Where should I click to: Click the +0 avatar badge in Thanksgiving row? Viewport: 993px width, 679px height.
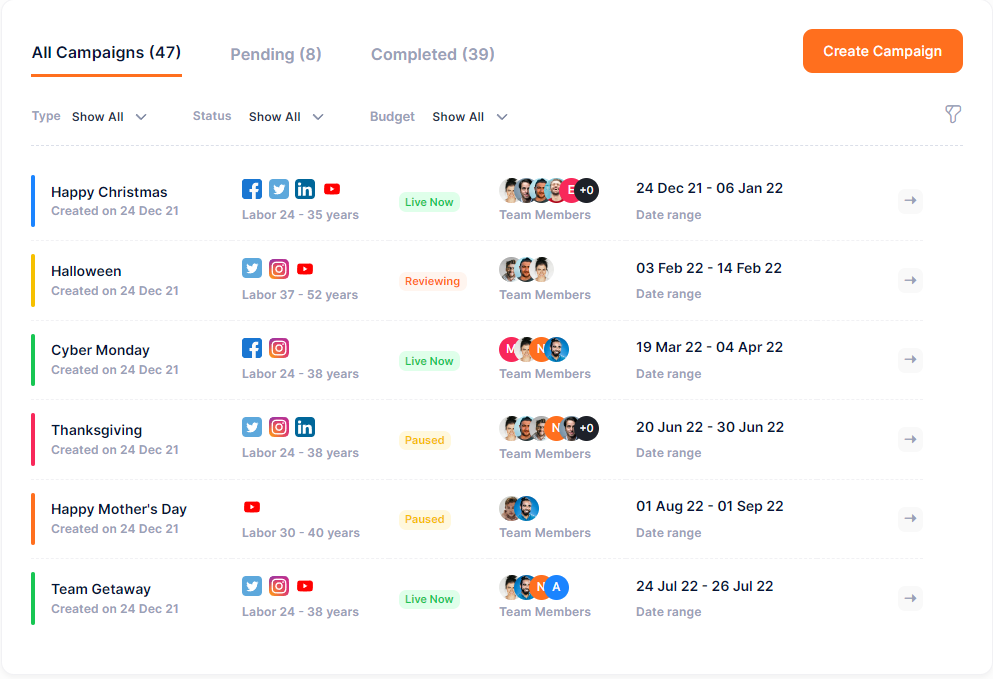tap(587, 428)
